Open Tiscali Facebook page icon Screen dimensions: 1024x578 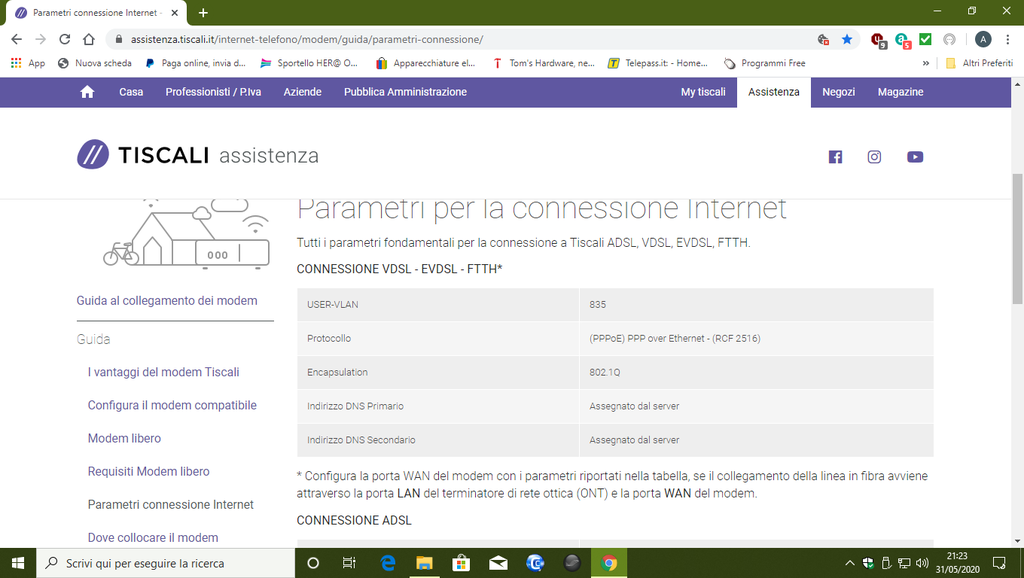[x=835, y=157]
